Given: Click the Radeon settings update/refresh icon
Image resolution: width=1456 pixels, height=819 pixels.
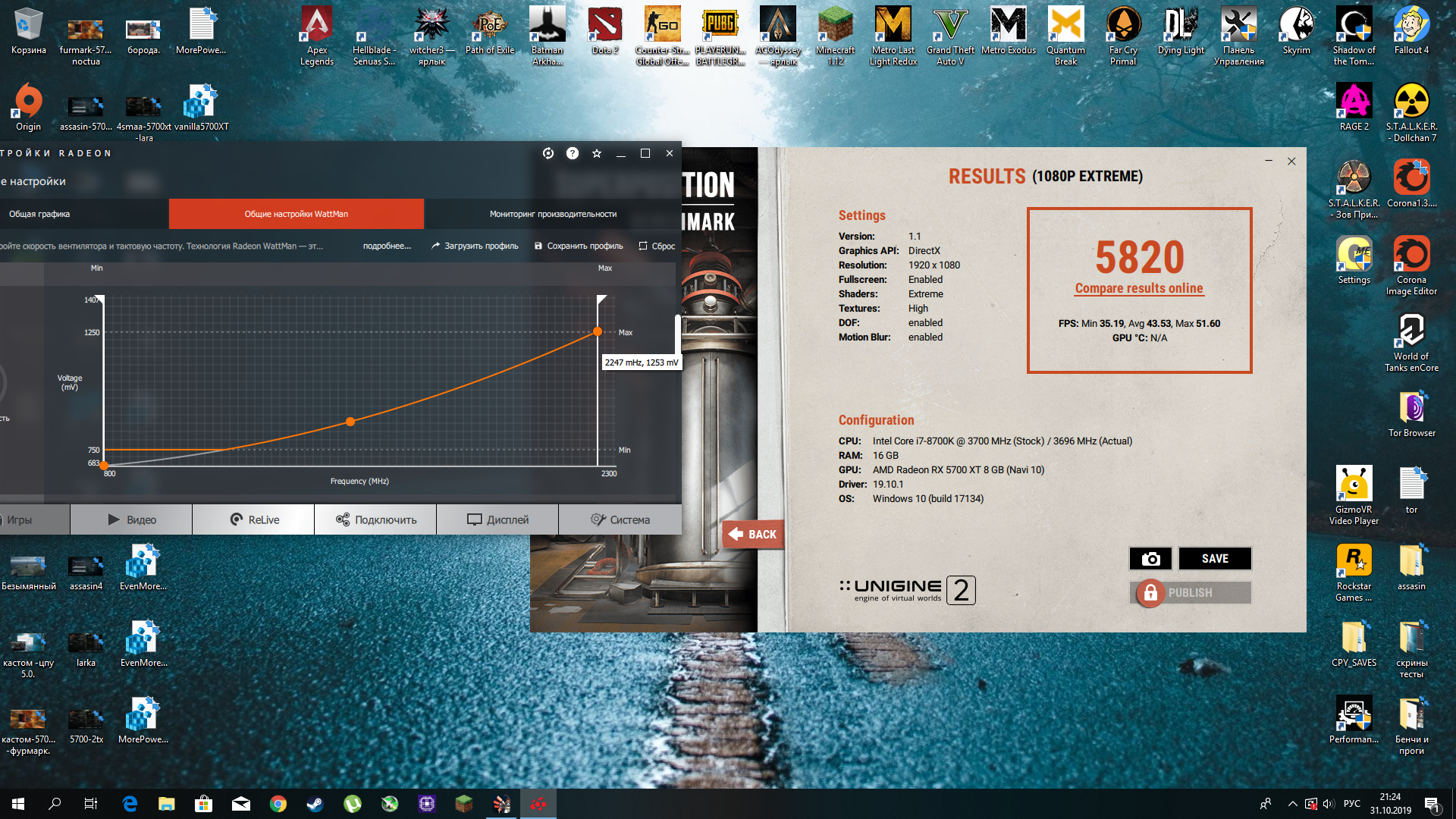Looking at the screenshot, I should [548, 153].
